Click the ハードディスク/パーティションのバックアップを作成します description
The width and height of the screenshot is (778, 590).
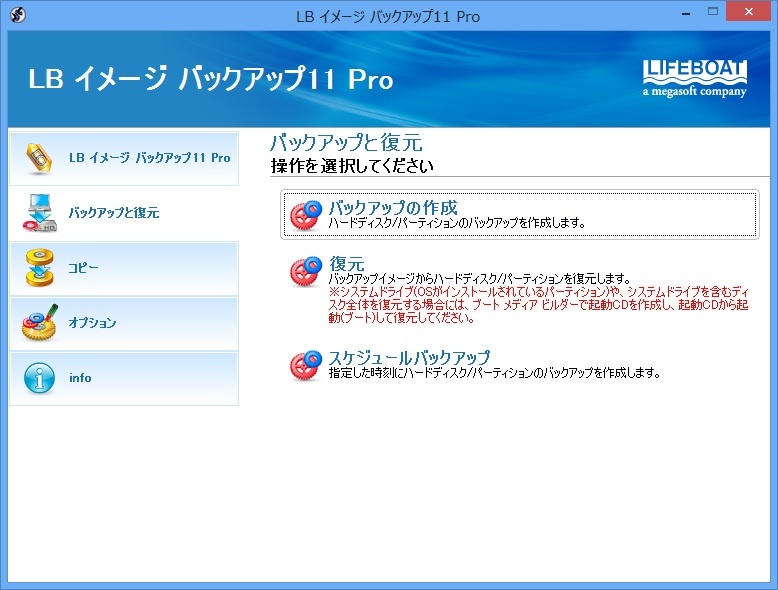click(457, 223)
